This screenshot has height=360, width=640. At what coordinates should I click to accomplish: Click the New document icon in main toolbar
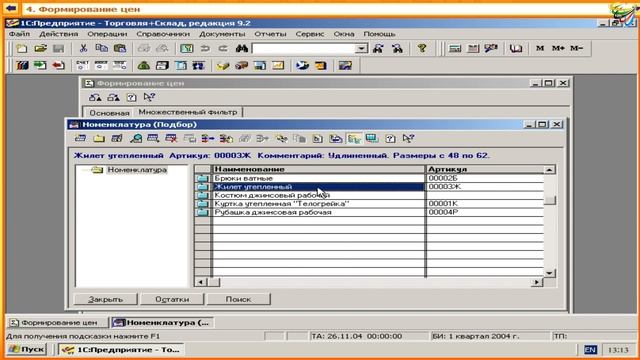click(x=22, y=49)
